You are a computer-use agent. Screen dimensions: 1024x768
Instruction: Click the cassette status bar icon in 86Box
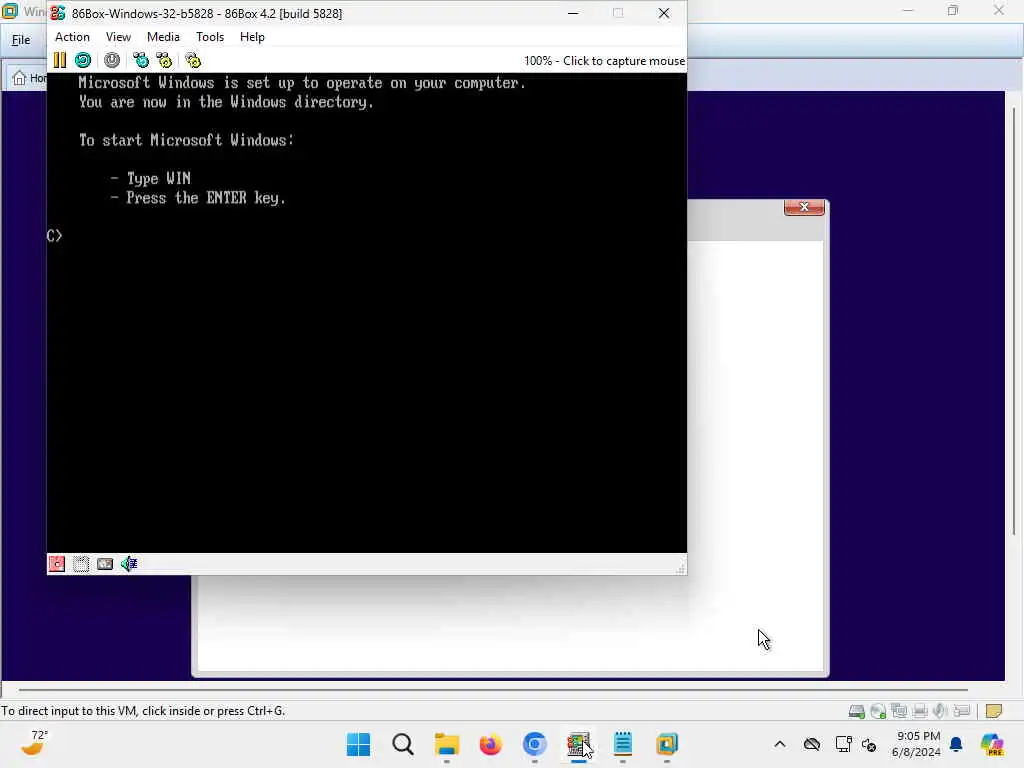point(105,564)
